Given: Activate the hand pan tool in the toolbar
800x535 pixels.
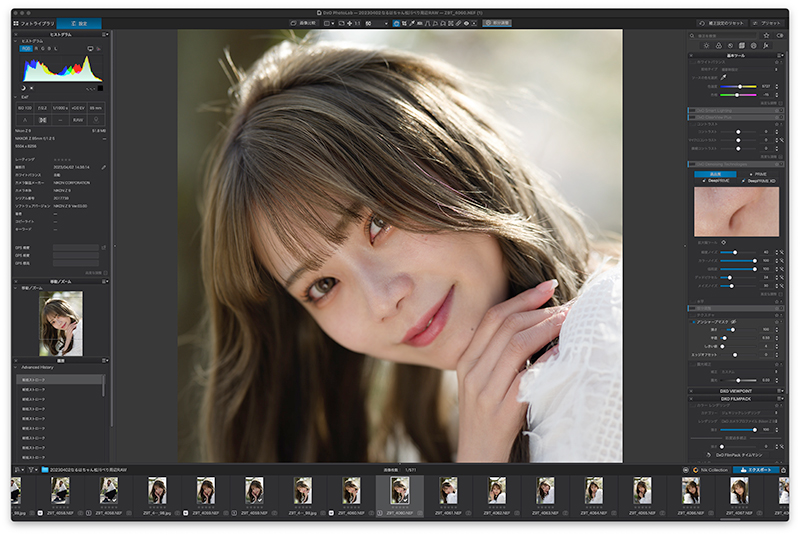Looking at the screenshot, I should [x=395, y=23].
